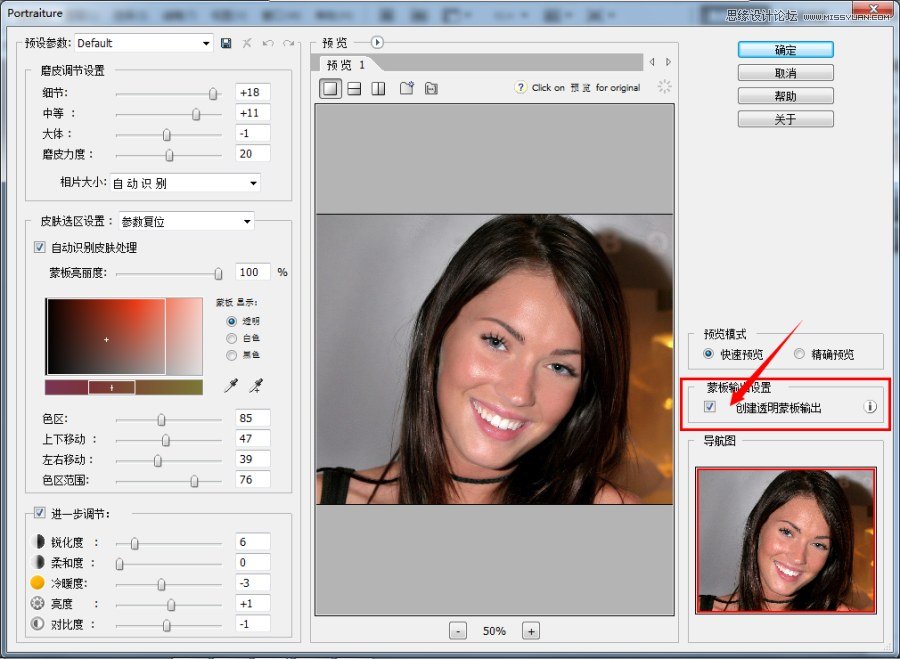Select the single-pane preview layout
The width and height of the screenshot is (900, 659).
click(330, 88)
